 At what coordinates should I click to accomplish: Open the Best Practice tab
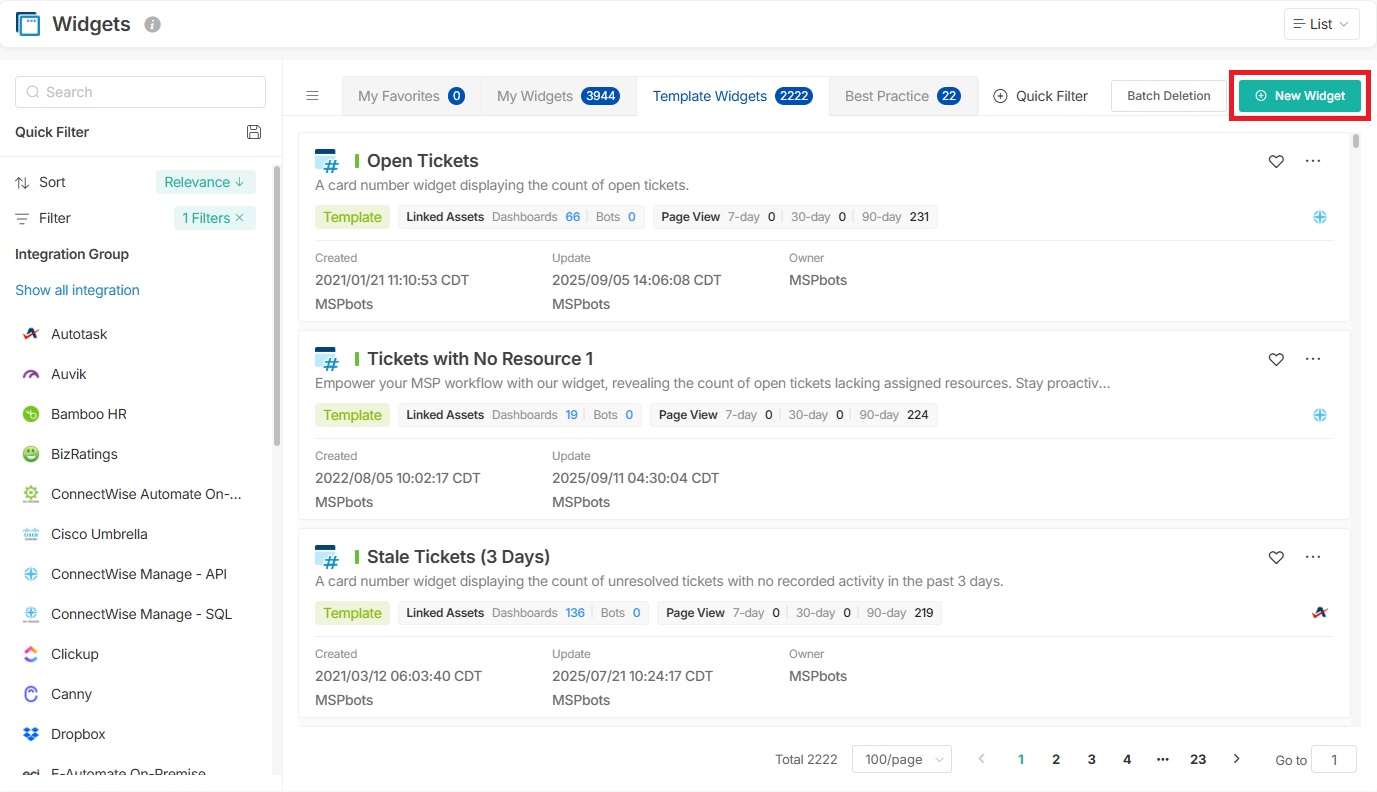point(902,96)
